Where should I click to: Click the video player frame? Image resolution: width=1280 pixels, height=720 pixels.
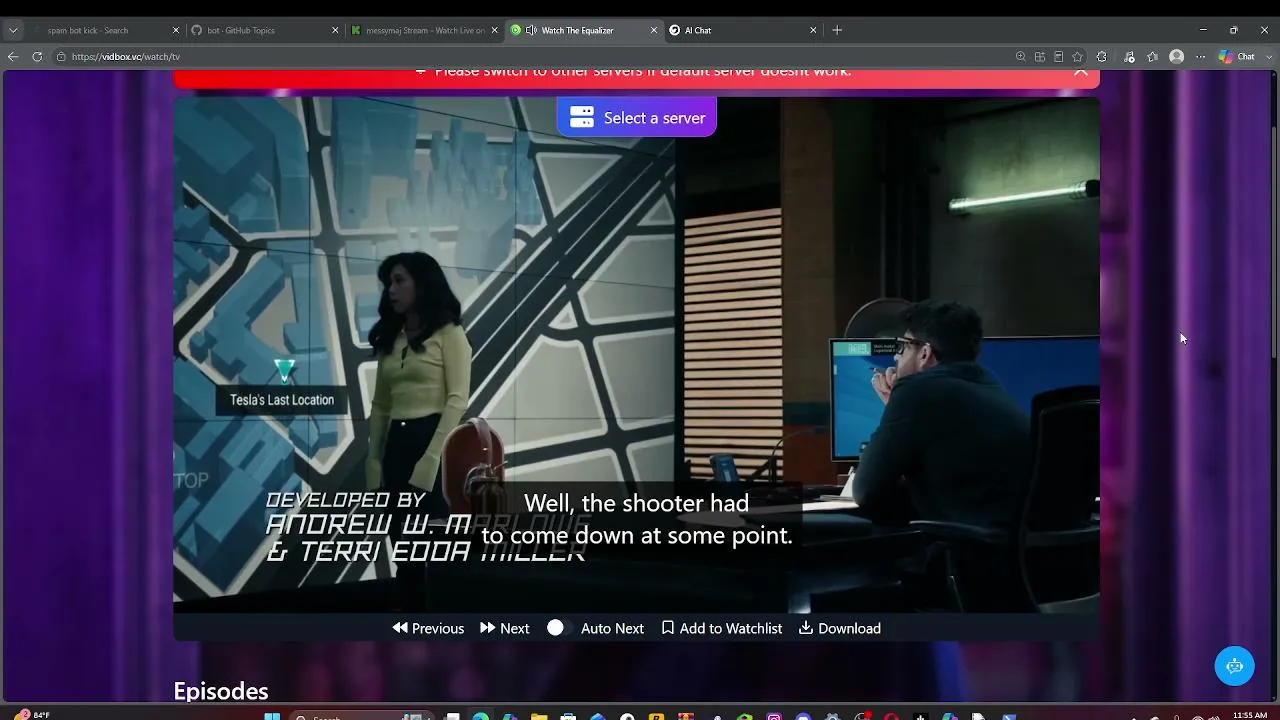pos(636,355)
